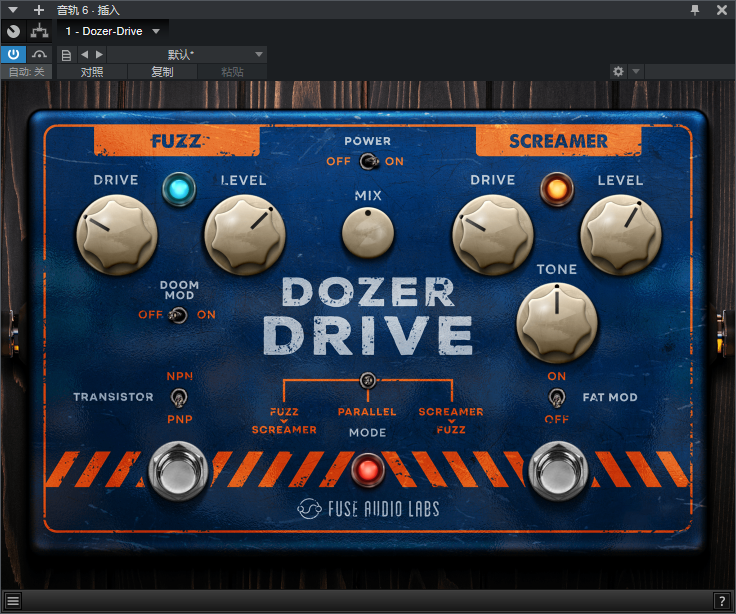Flip the DOOM MOD switch

[178, 315]
